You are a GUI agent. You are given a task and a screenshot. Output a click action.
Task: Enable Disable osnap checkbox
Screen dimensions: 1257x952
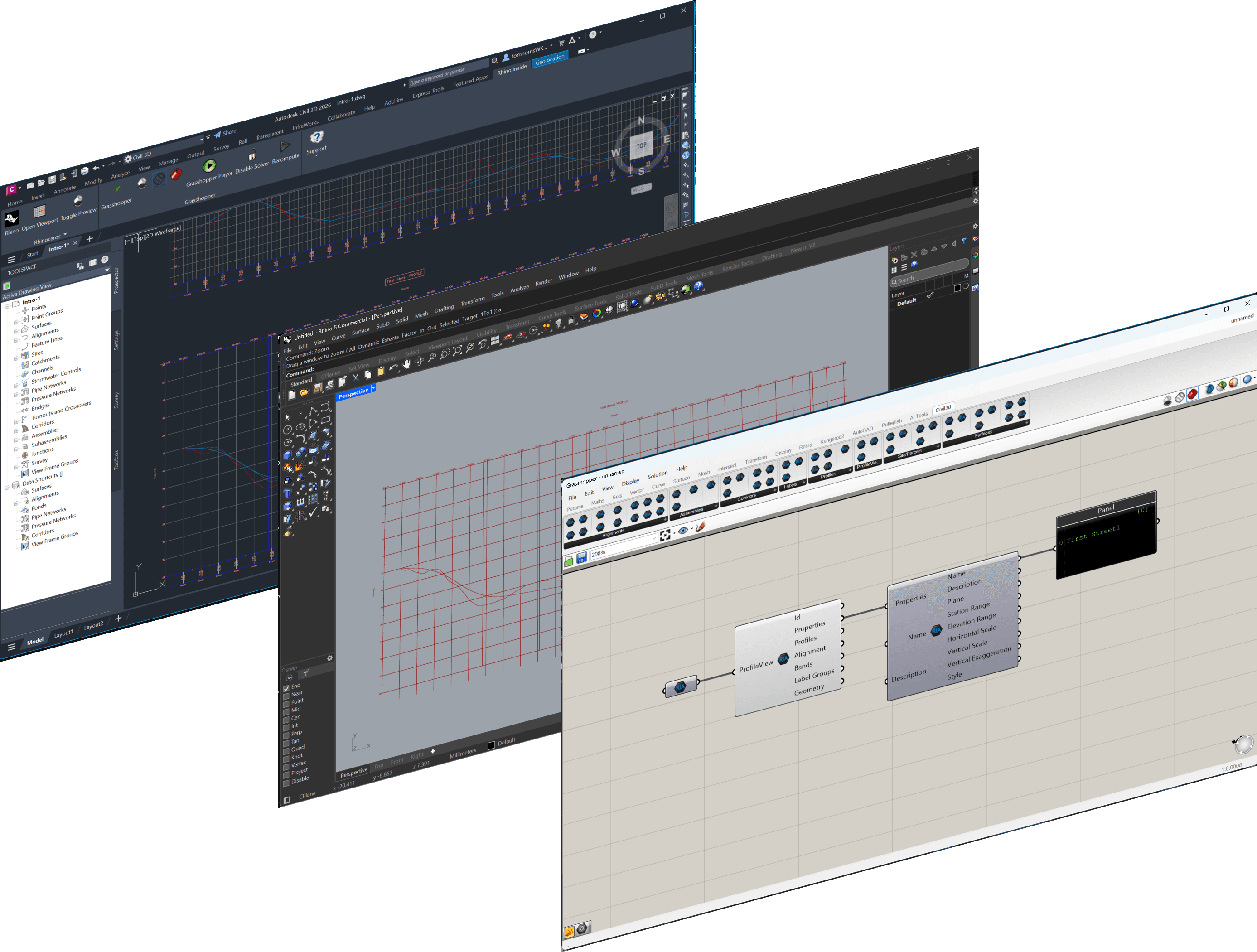(286, 783)
